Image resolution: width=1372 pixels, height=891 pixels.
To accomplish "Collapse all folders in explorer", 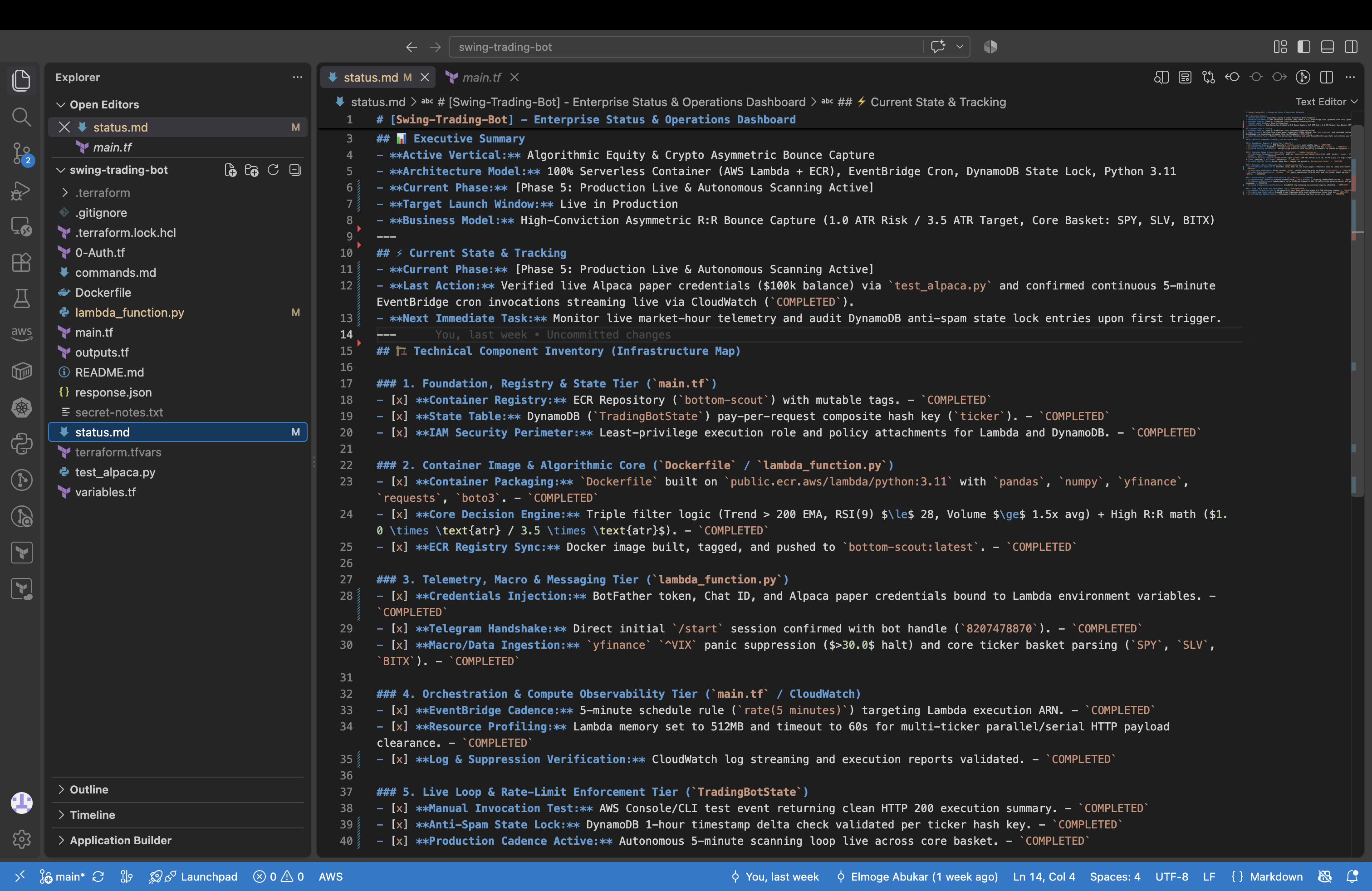I will [295, 170].
